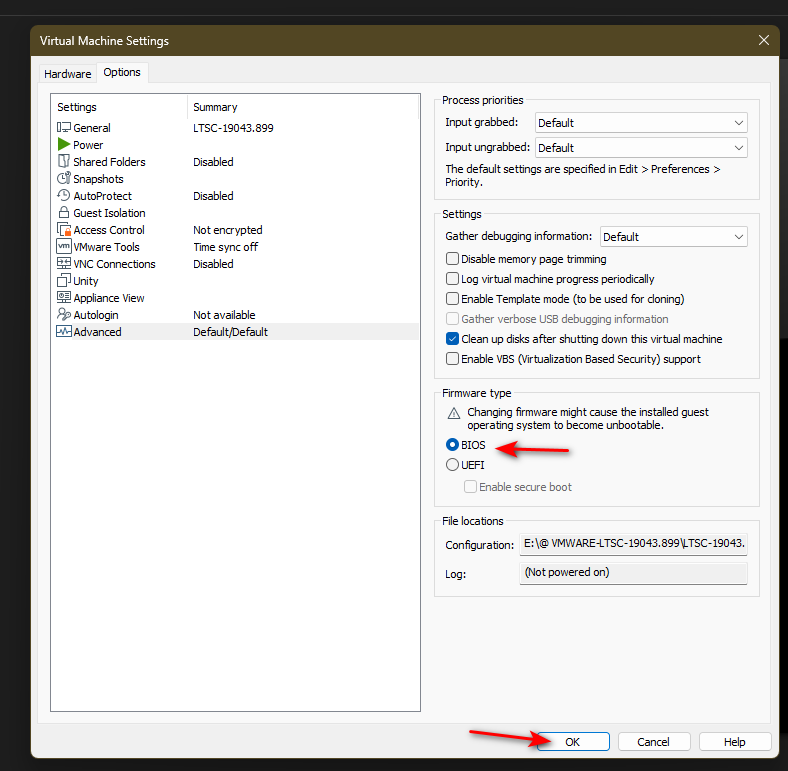788x771 pixels.
Task: Select the VNC Connections icon
Action: [x=64, y=263]
